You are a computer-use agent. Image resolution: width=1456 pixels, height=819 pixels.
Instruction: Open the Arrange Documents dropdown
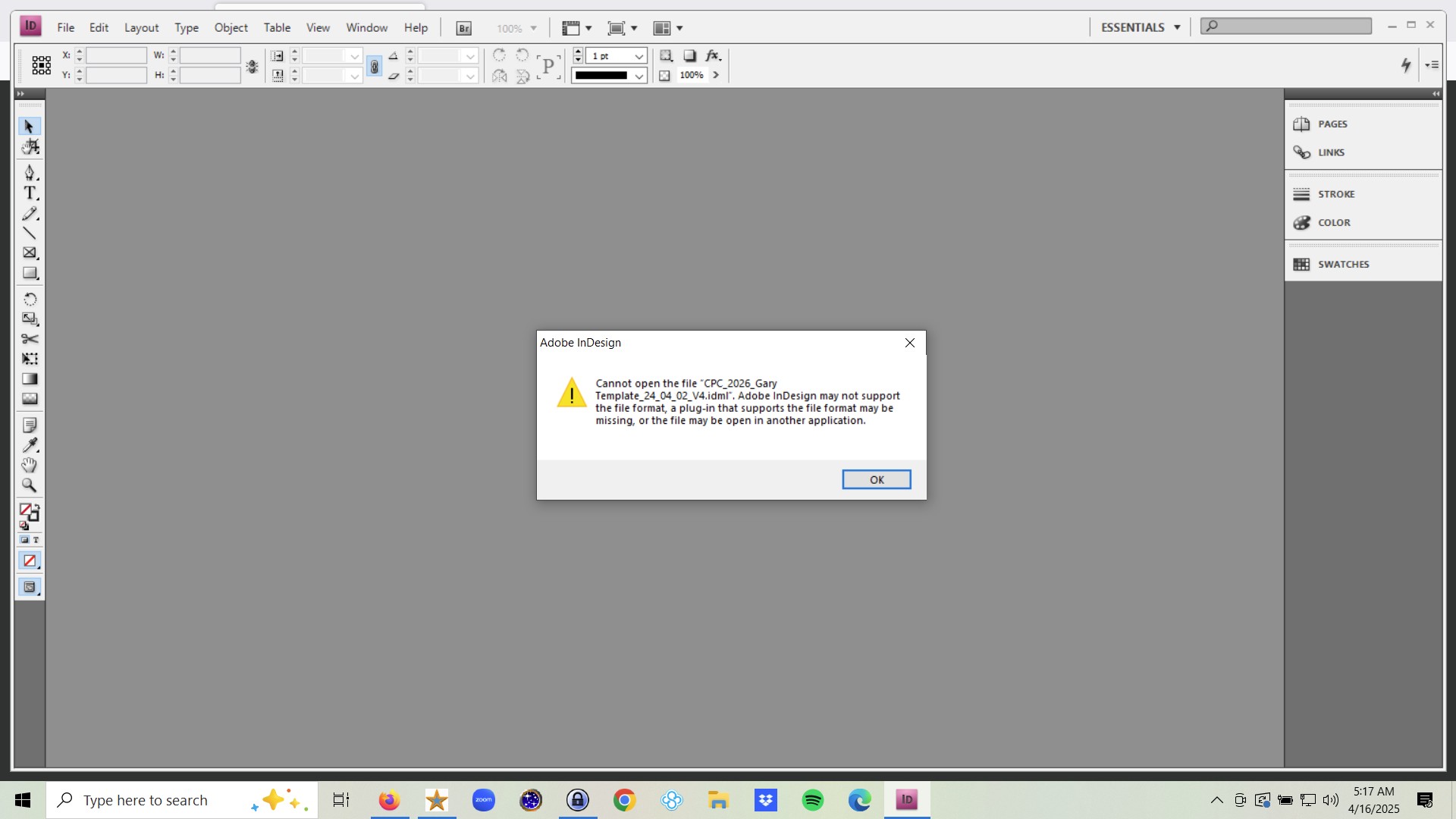click(x=668, y=28)
